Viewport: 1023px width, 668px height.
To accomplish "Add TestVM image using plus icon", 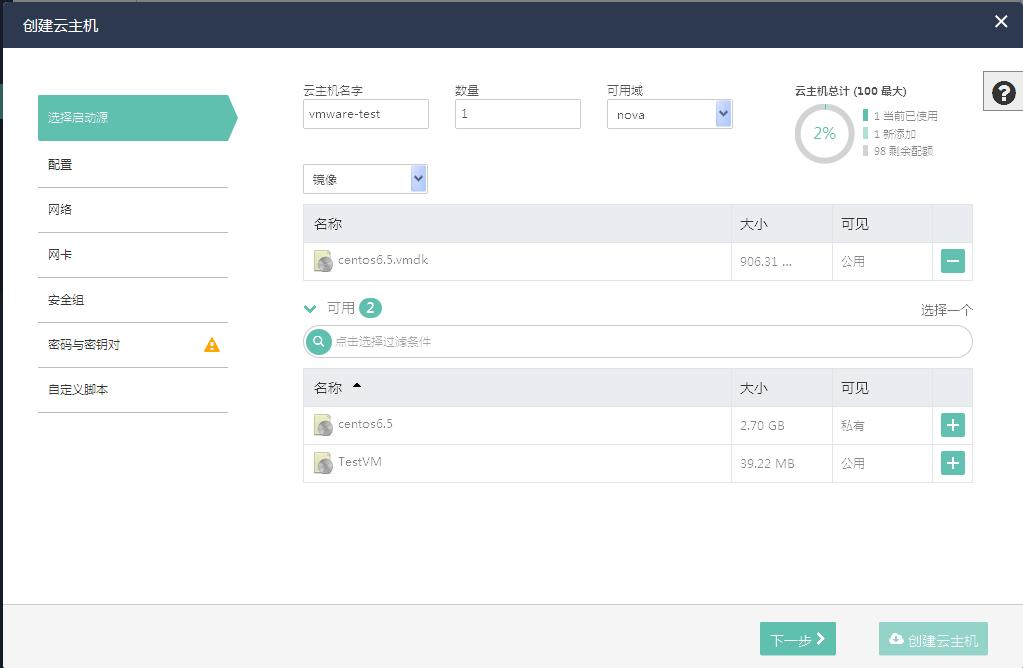I will 952,464.
